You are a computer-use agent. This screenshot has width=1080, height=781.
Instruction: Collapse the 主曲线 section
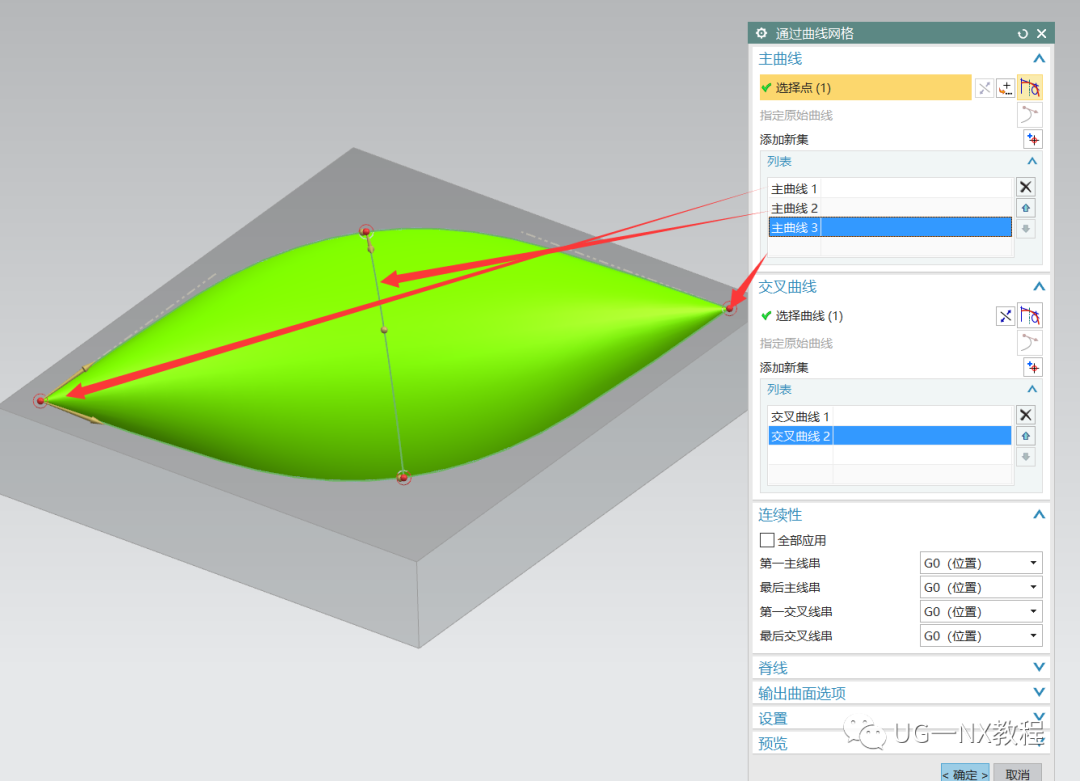tap(1038, 58)
